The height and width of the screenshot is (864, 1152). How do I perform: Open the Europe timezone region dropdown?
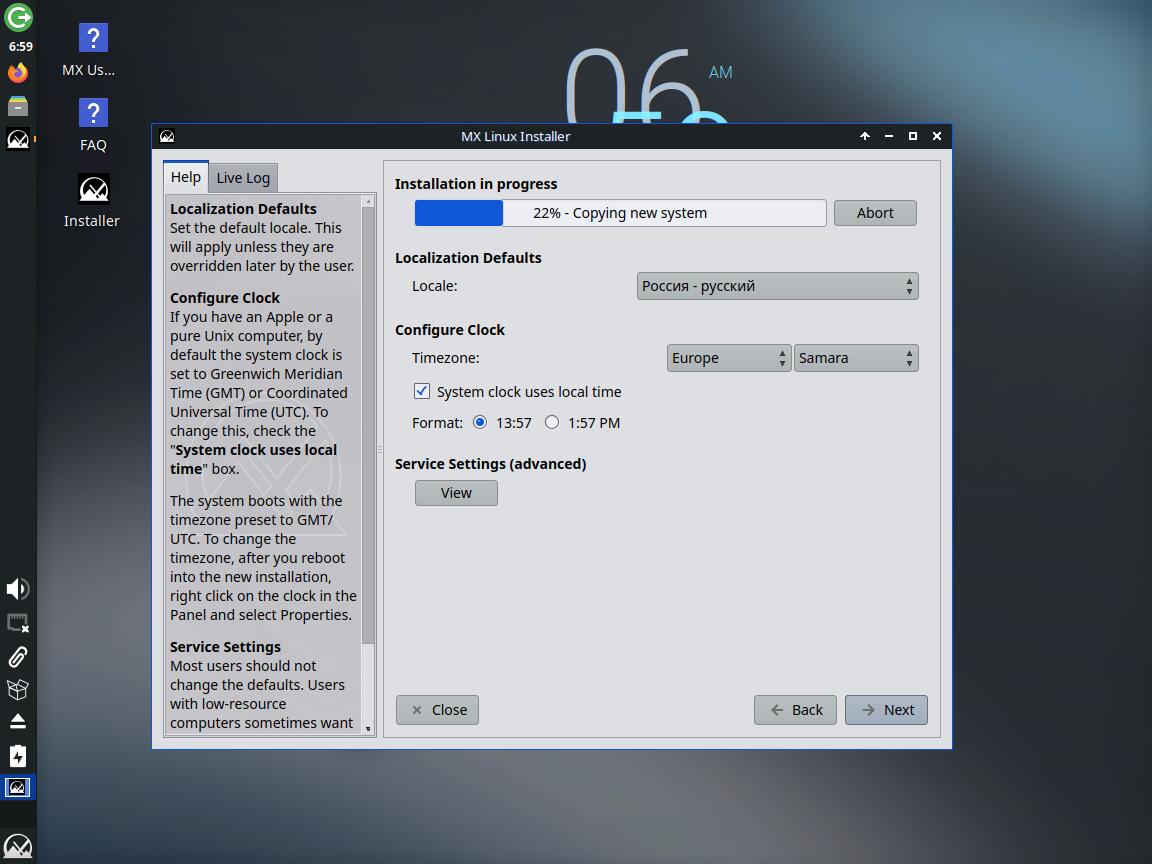coord(729,358)
